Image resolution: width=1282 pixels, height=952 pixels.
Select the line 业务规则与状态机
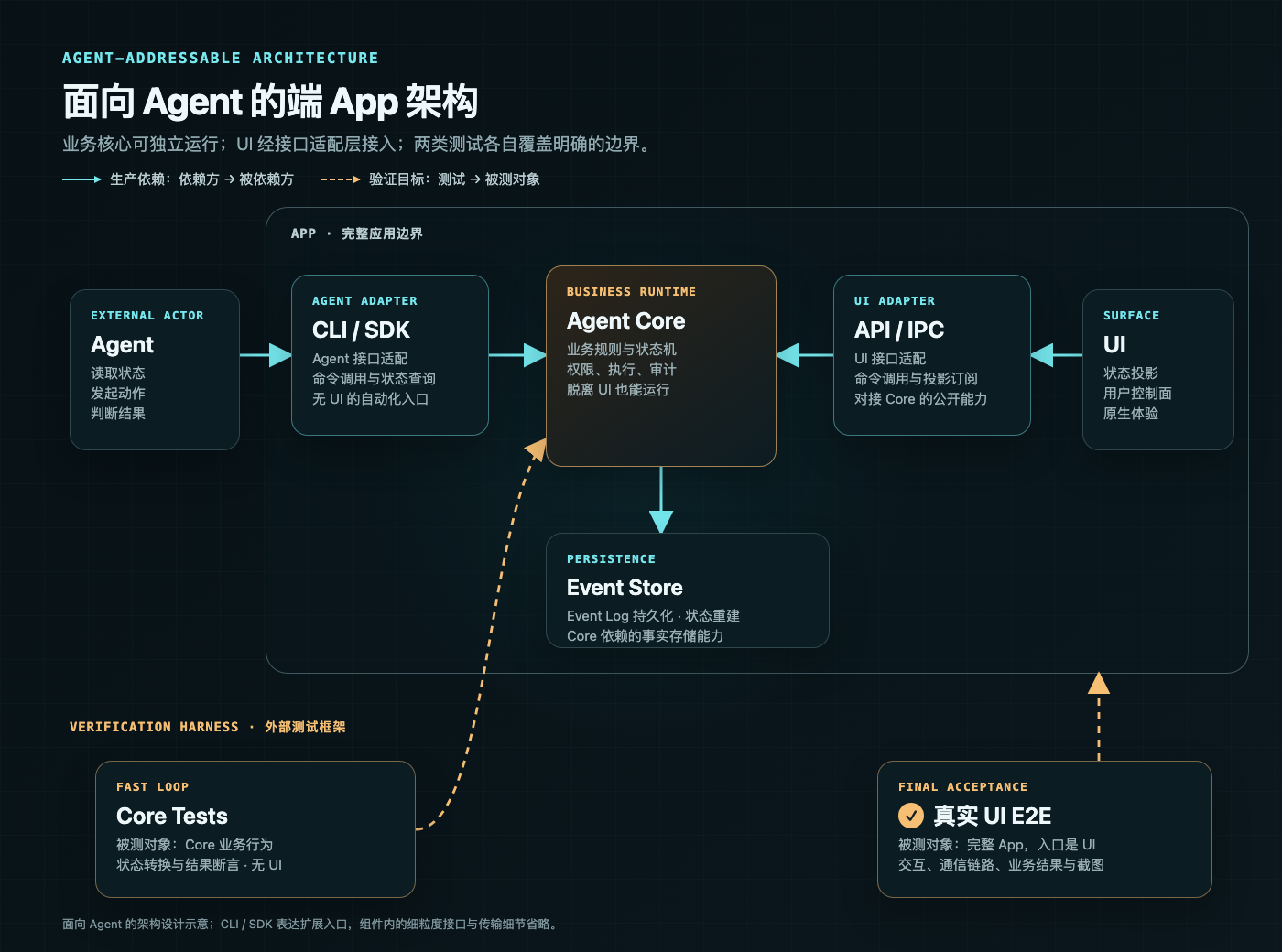622,350
